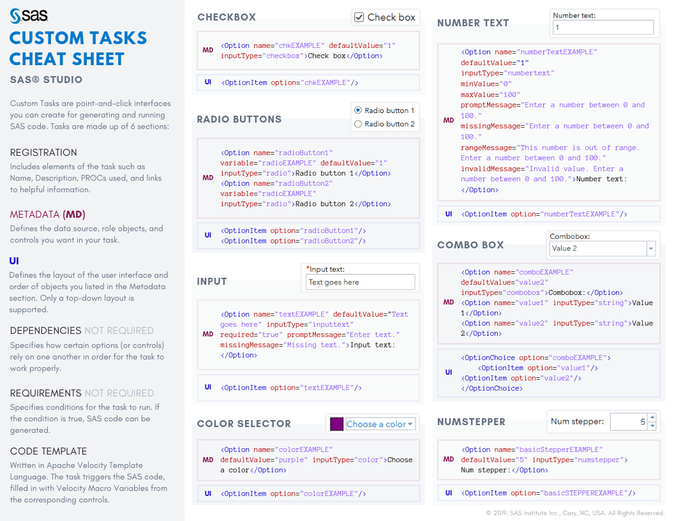
Task: Click the OptionChoice comboEXAMPLE code line
Action: pos(536,358)
